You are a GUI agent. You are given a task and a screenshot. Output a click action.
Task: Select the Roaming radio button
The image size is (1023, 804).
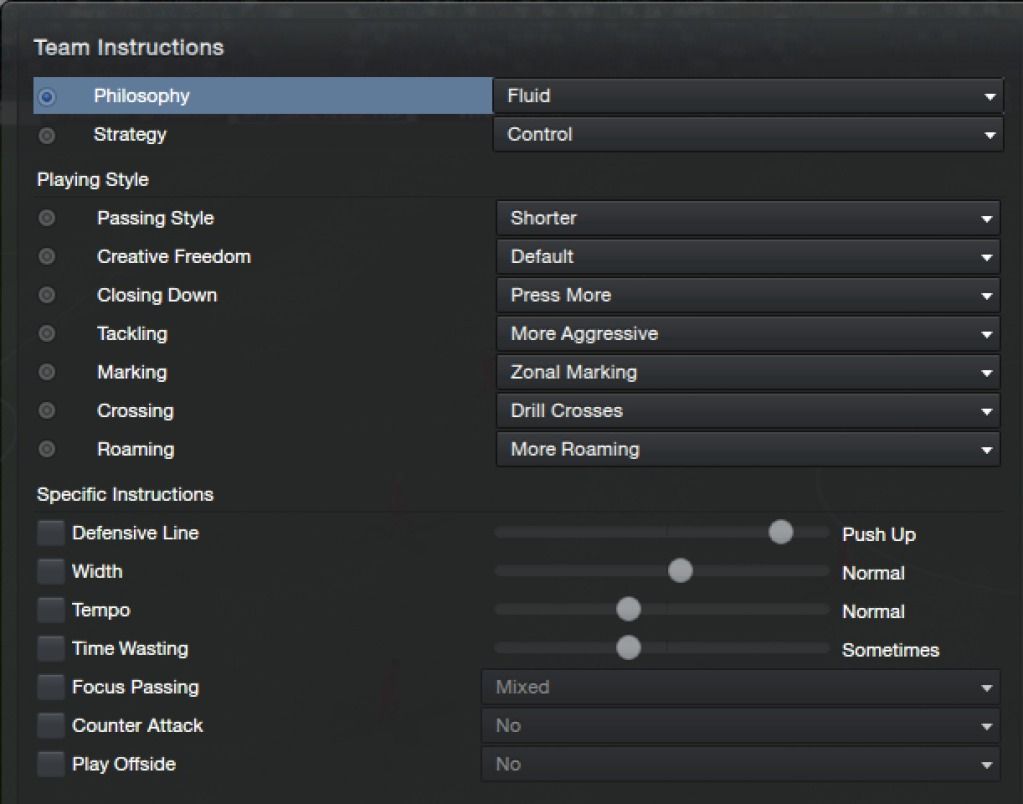(x=47, y=449)
